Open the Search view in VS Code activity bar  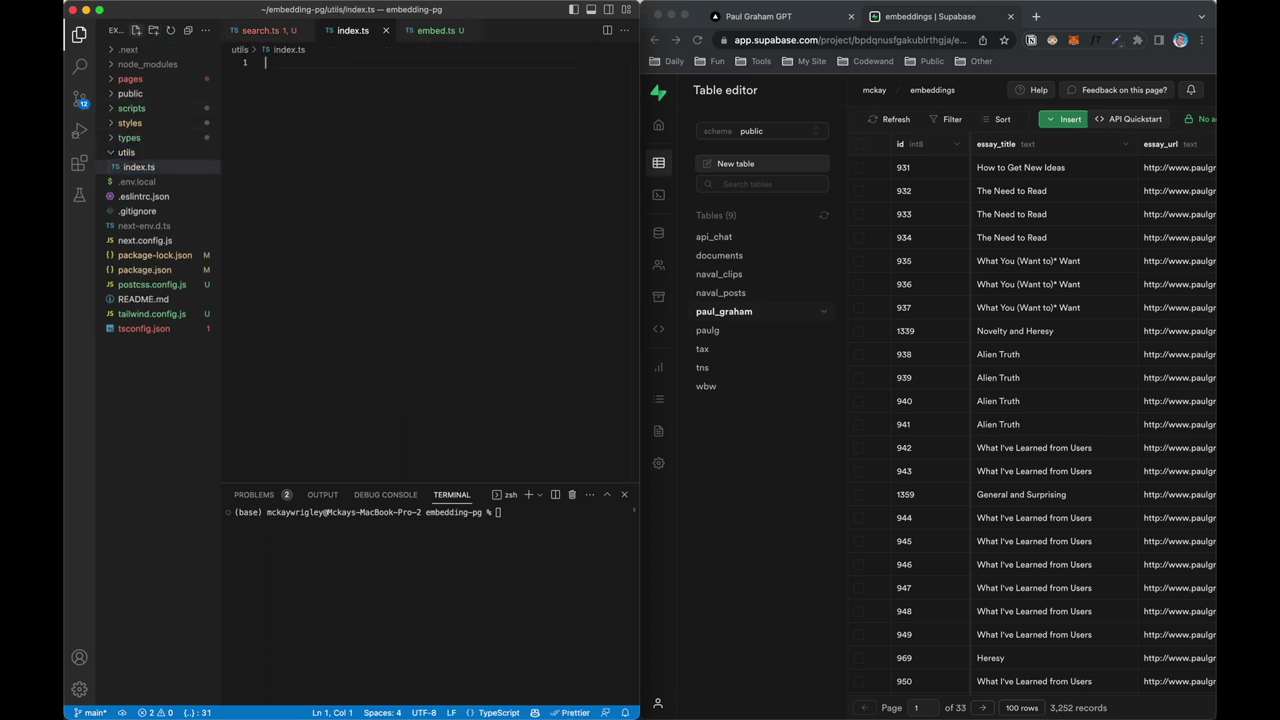pos(79,67)
